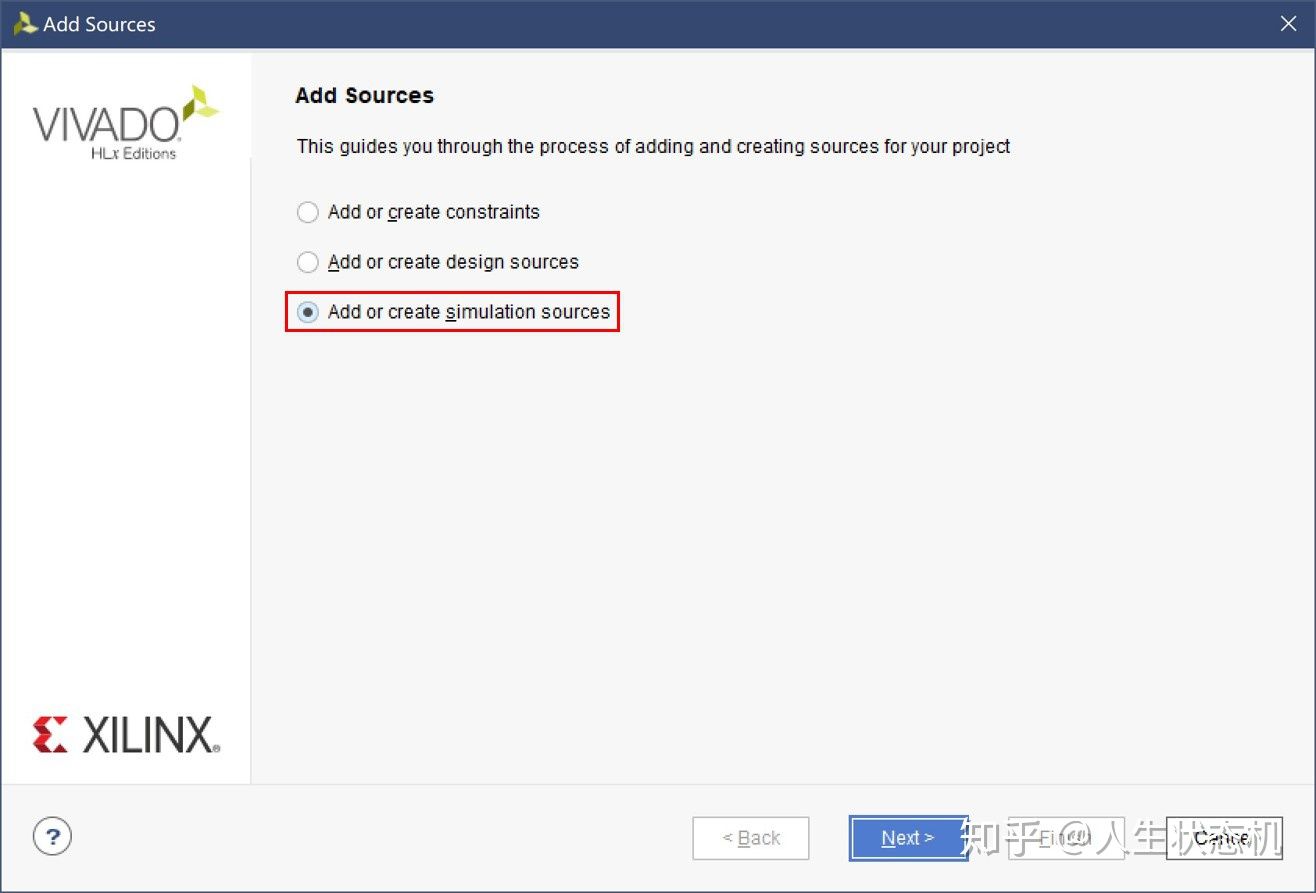This screenshot has width=1316, height=893.
Task: Click the bold Add Sources heading
Action: click(x=365, y=96)
